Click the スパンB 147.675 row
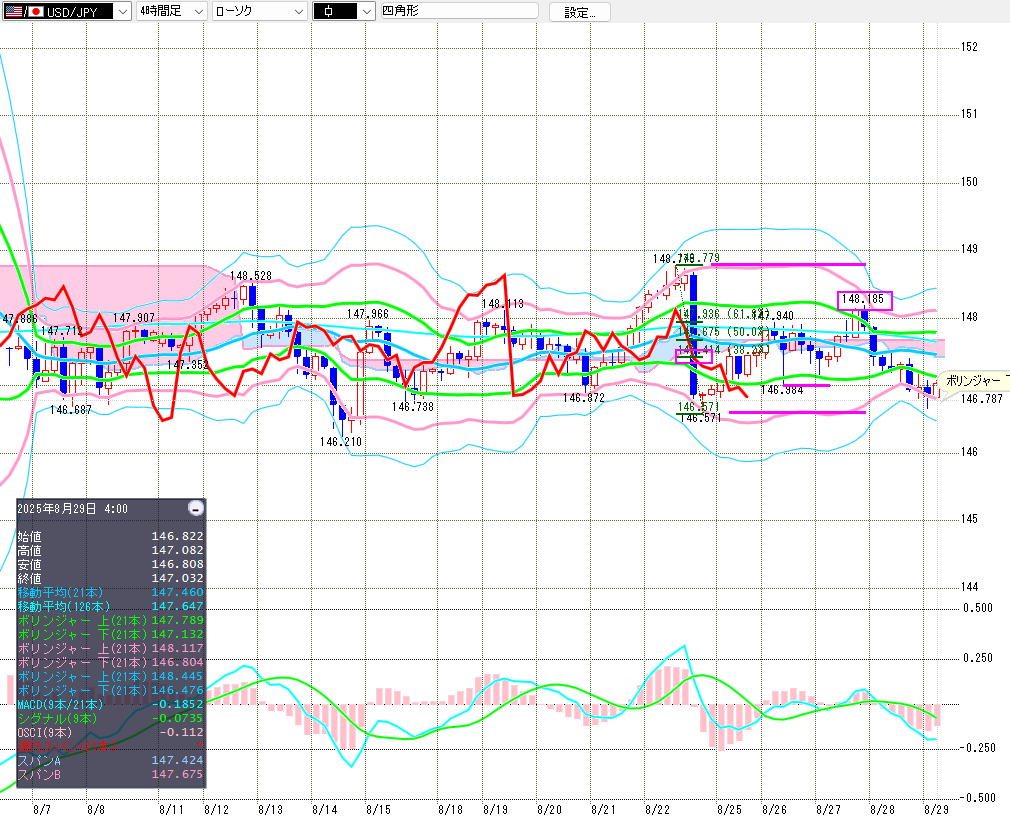This screenshot has width=1010, height=817. 110,774
